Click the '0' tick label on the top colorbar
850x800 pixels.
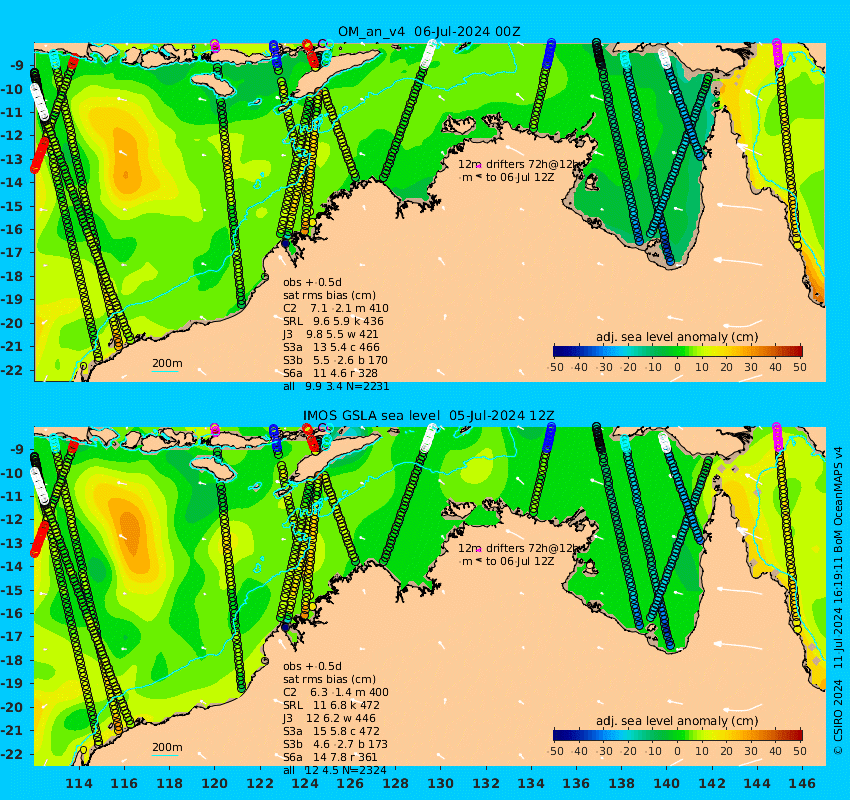[678, 367]
